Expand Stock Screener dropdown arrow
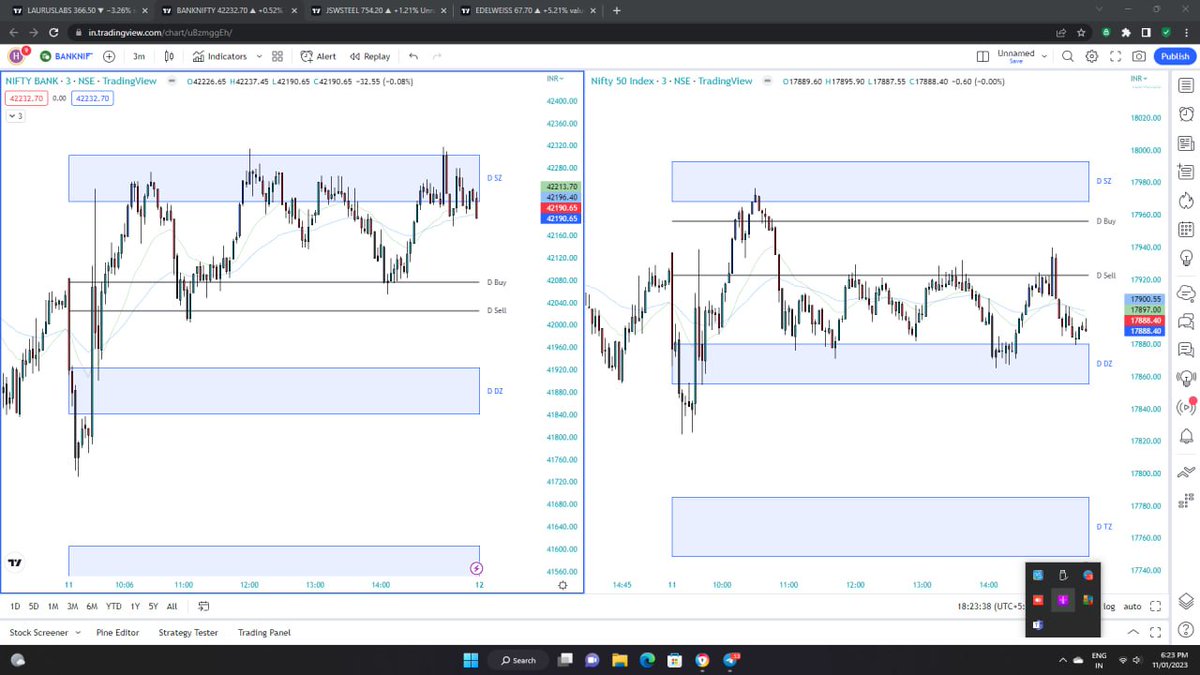Image resolution: width=1200 pixels, height=675 pixels. click(x=76, y=633)
